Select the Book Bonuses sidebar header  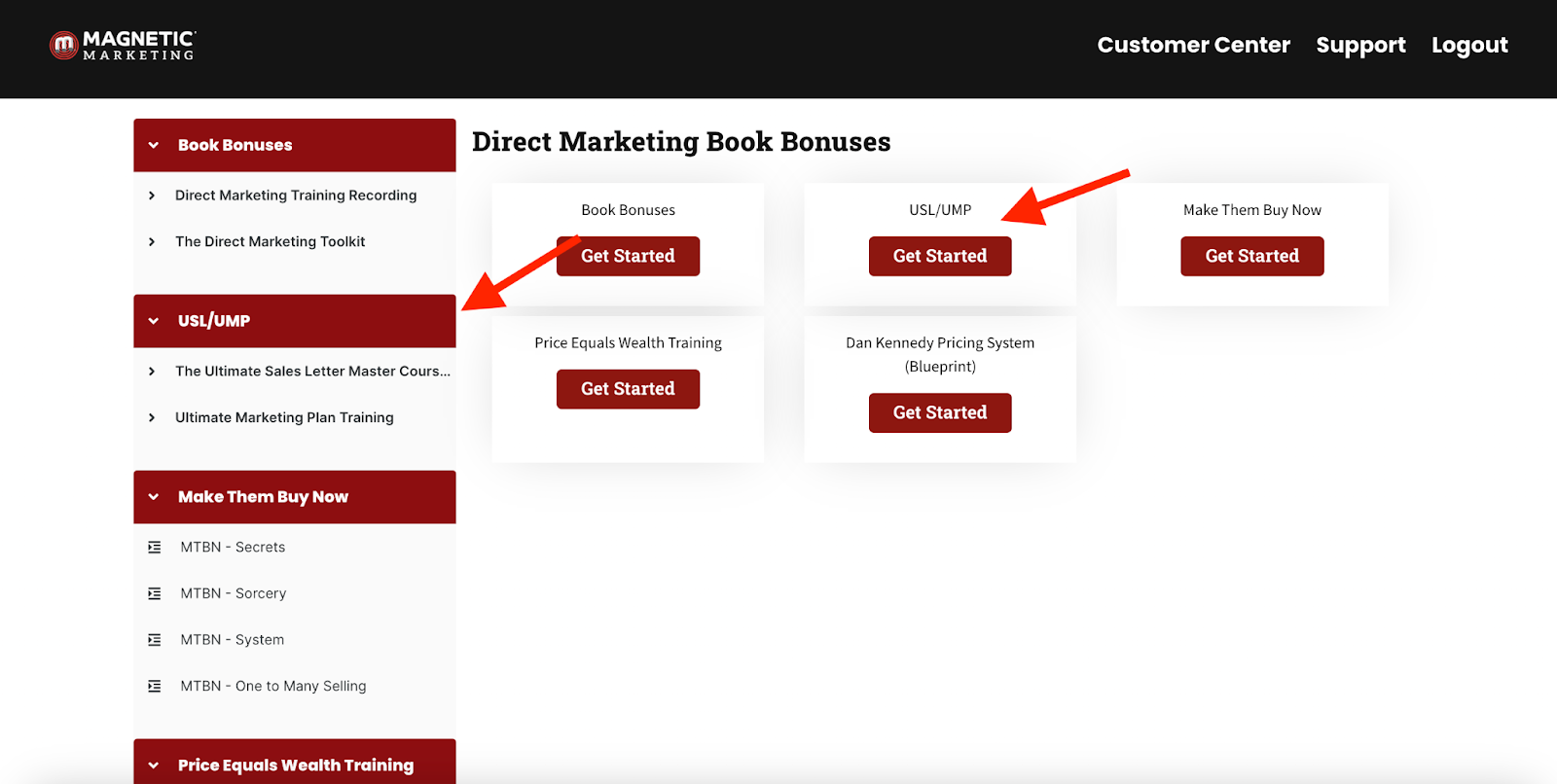pos(295,145)
